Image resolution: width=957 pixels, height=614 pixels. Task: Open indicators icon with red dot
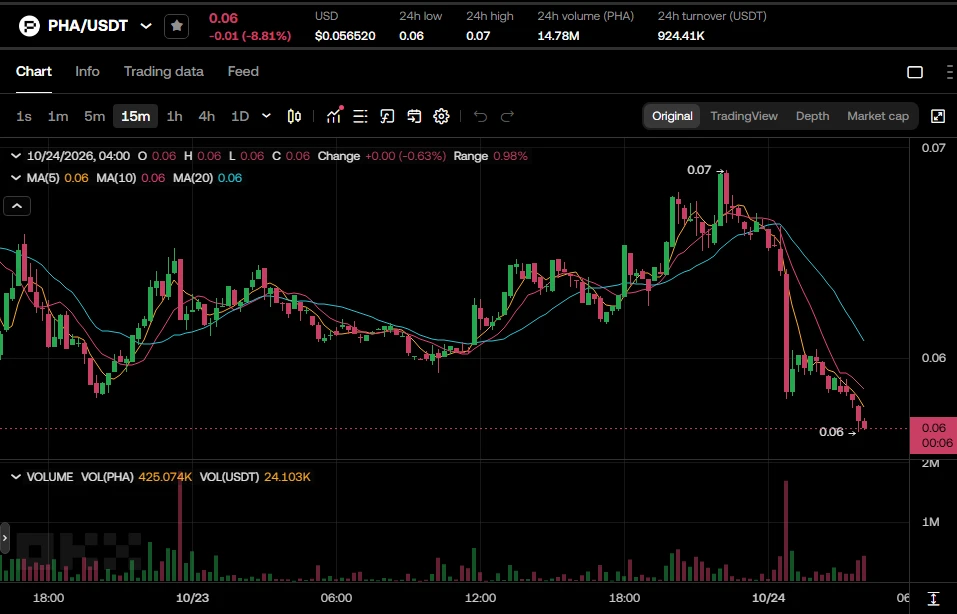(x=334, y=115)
